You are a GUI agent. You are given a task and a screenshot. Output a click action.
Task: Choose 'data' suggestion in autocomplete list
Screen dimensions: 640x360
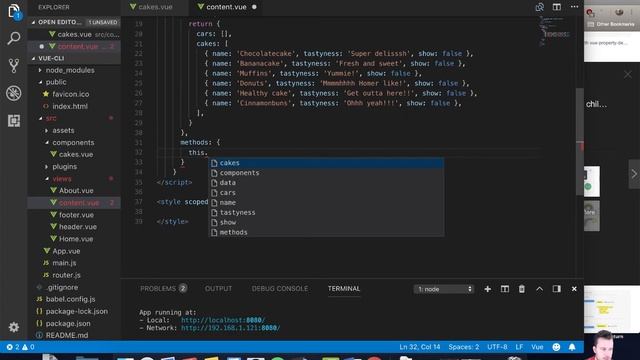pyautogui.click(x=327, y=182)
